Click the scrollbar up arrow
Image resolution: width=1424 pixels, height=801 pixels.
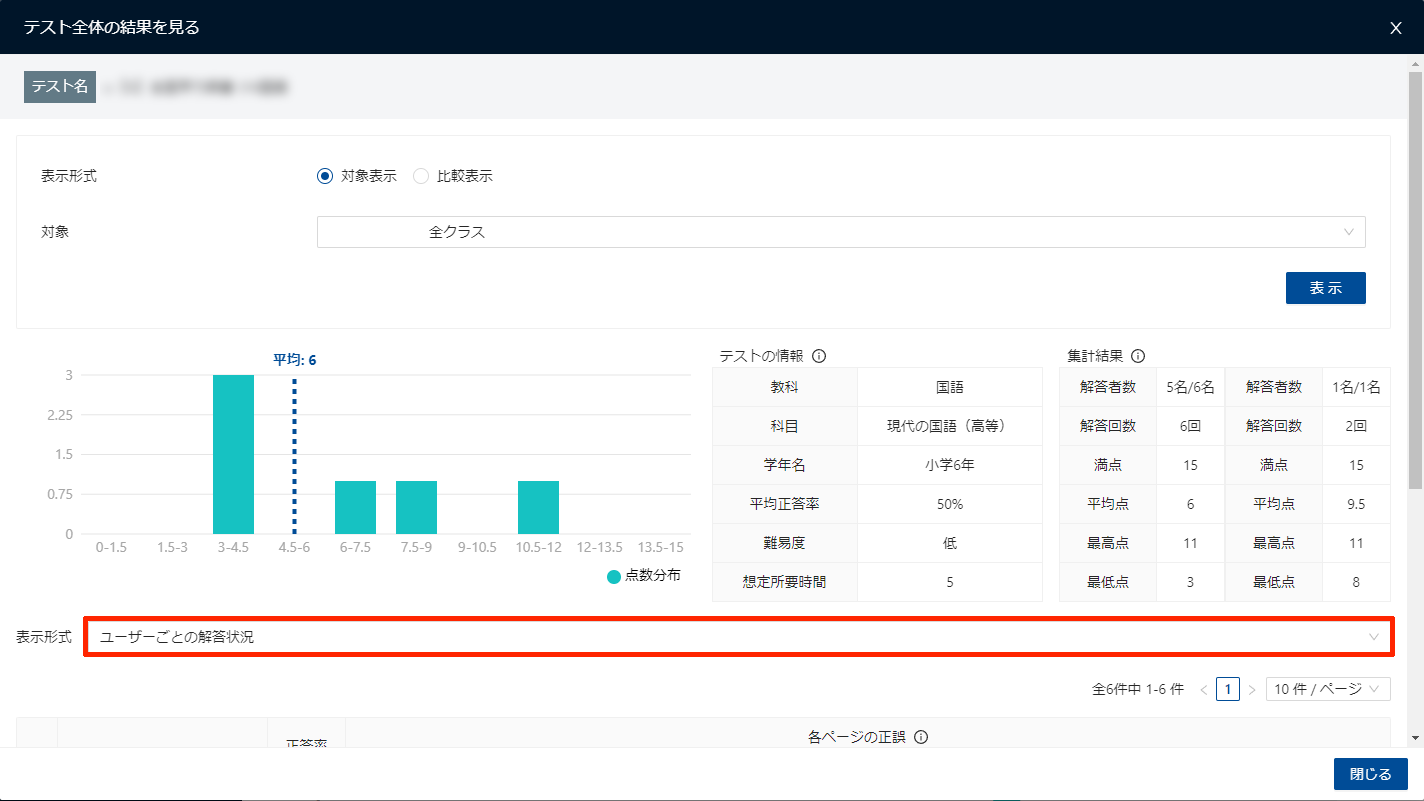(1415, 64)
